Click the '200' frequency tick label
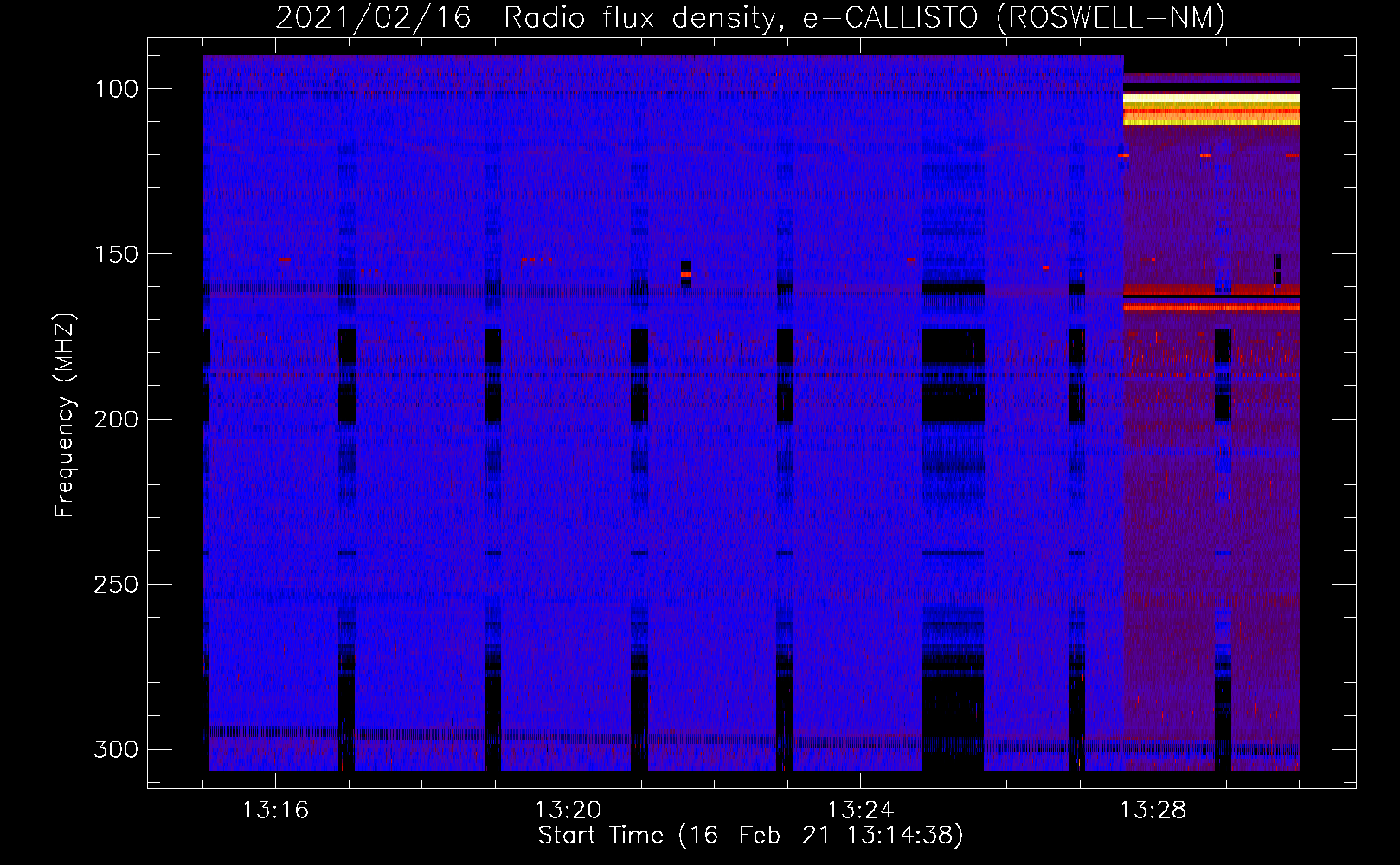The image size is (1400, 865). pyautogui.click(x=115, y=420)
